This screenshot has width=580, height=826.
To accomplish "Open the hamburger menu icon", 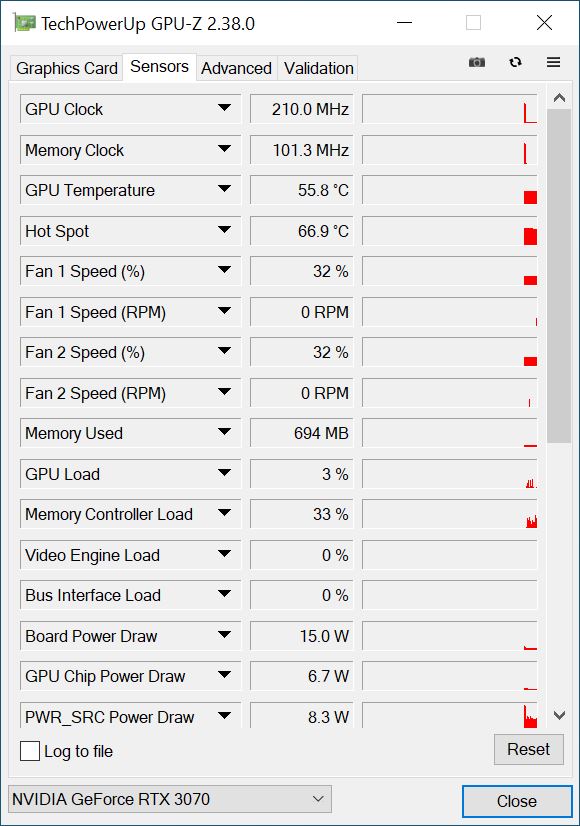I will click(x=553, y=62).
